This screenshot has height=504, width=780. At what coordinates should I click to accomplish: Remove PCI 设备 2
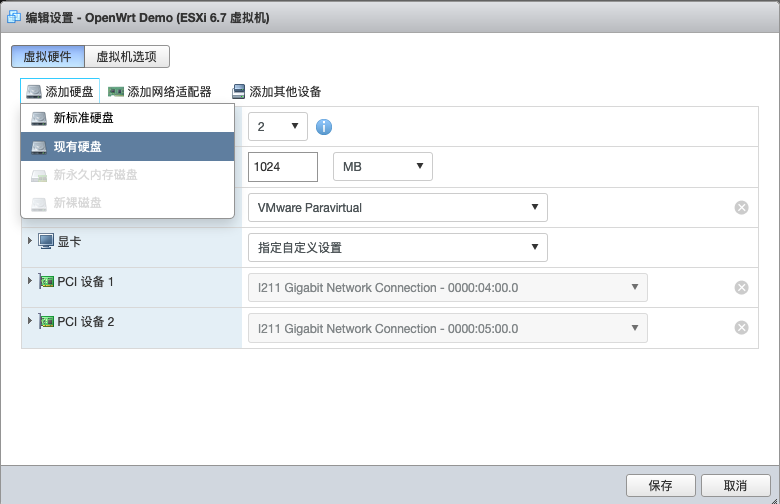[x=741, y=327]
